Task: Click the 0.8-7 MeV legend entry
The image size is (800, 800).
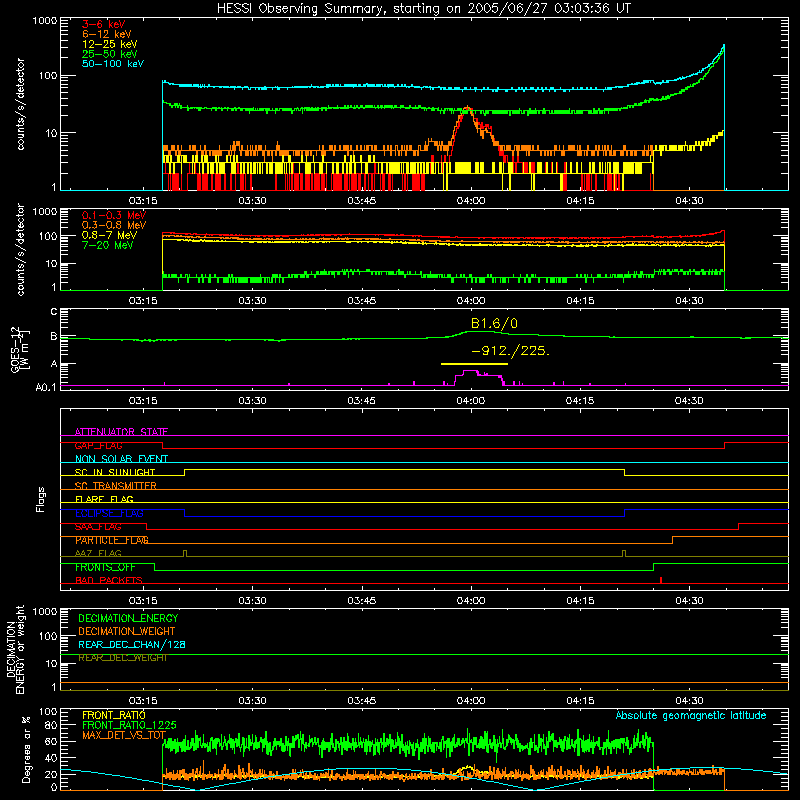Action: click(109, 235)
